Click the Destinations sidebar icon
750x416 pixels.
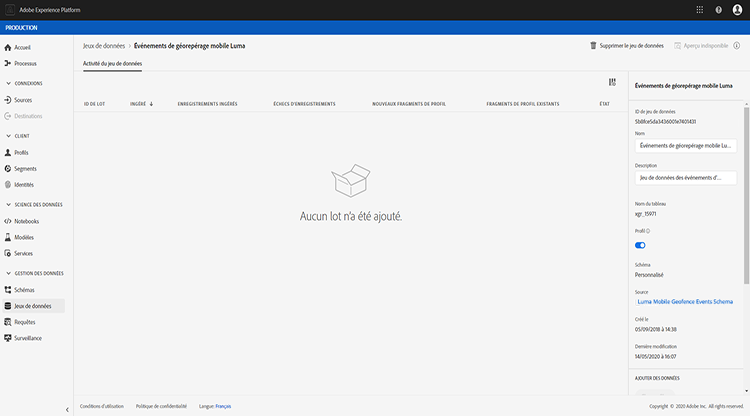click(8, 116)
